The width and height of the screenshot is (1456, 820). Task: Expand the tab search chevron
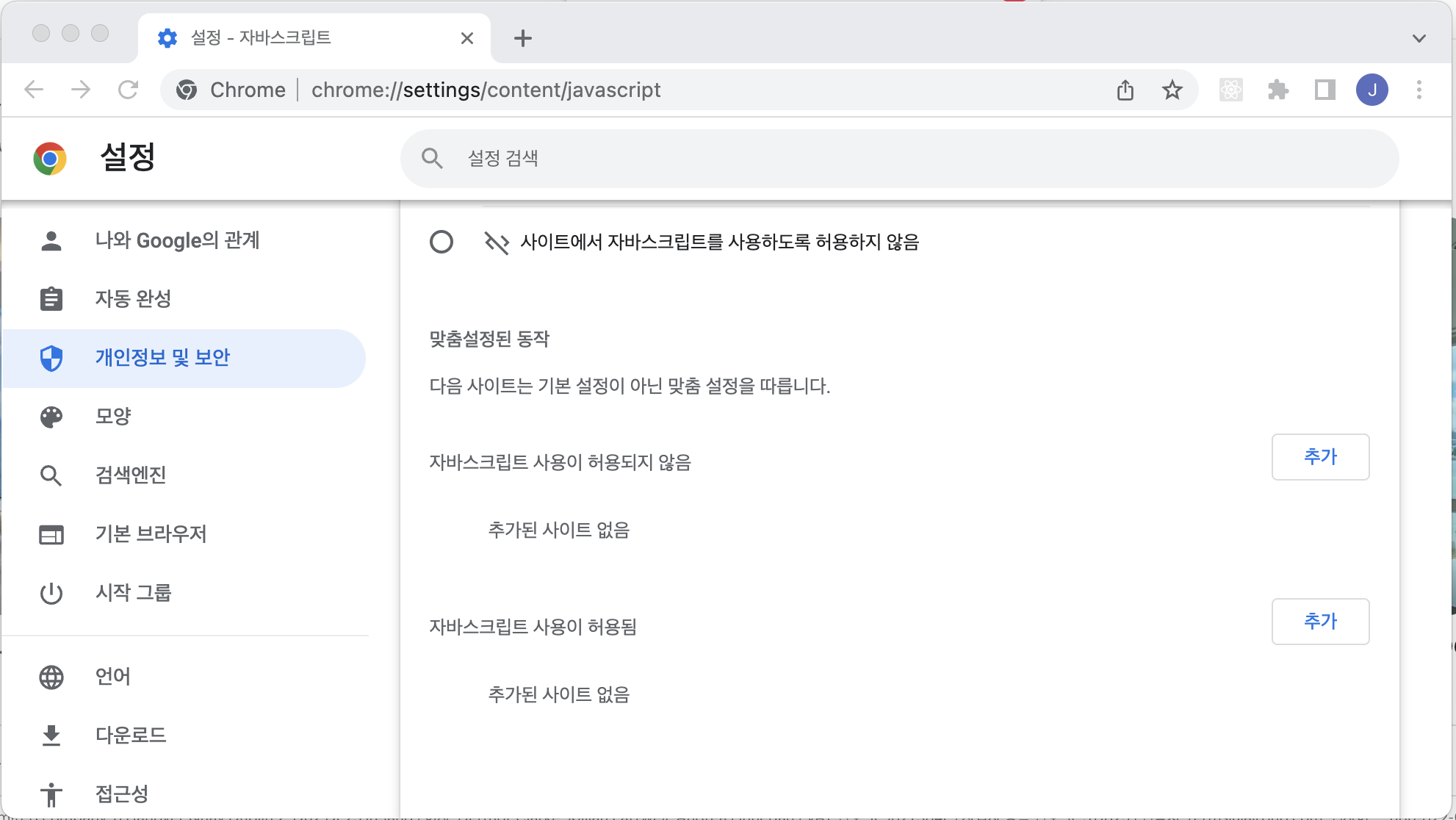pos(1419,38)
